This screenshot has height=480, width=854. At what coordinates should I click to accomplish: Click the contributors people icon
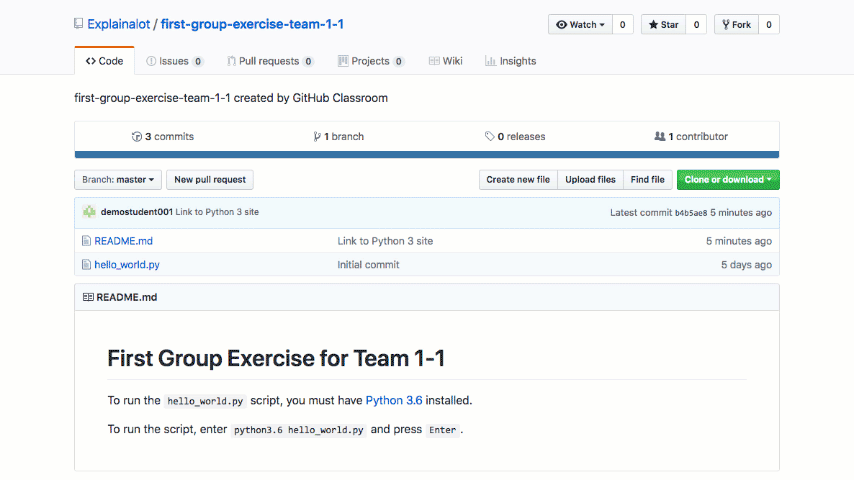(659, 136)
